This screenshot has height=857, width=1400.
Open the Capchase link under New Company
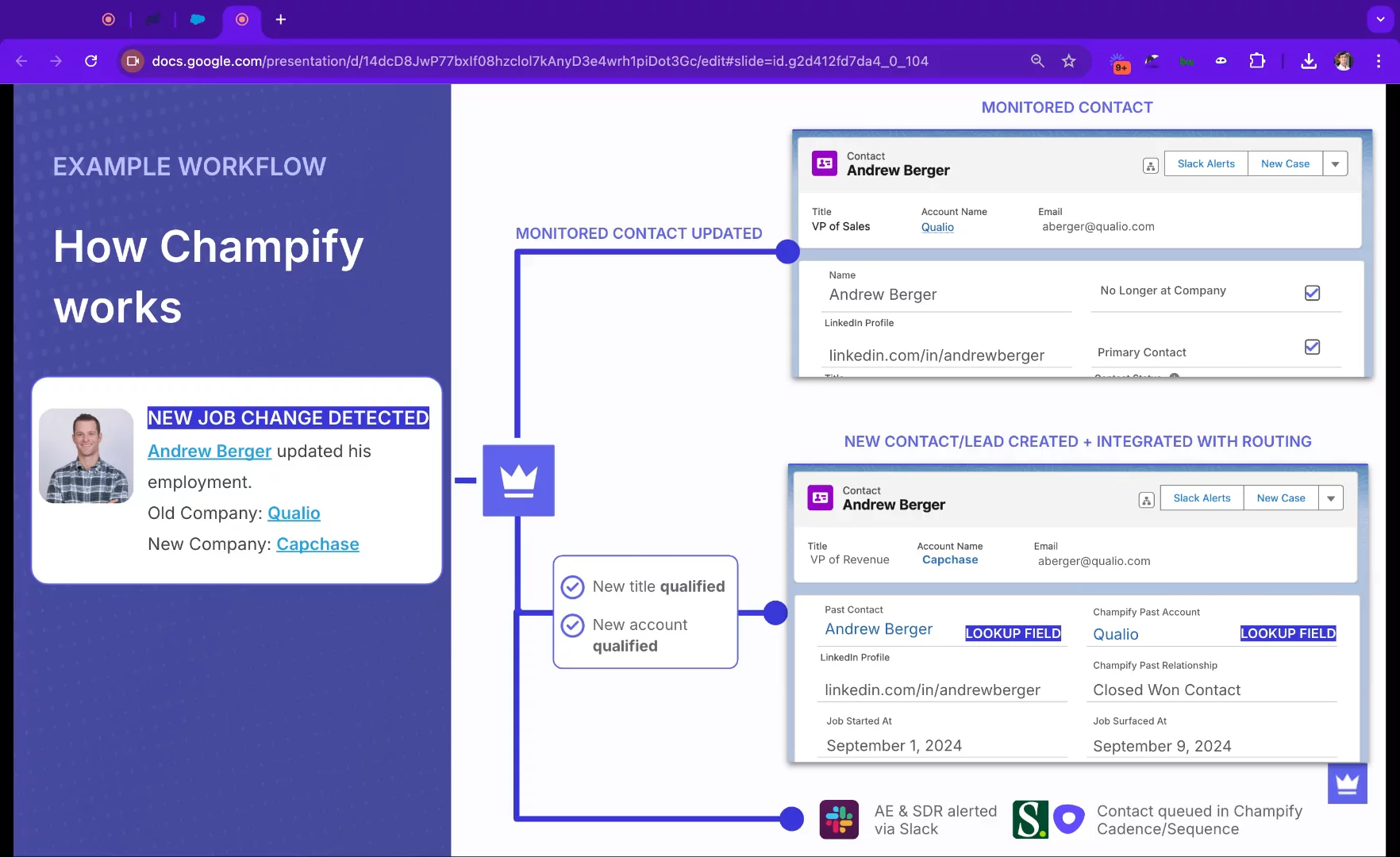point(317,544)
